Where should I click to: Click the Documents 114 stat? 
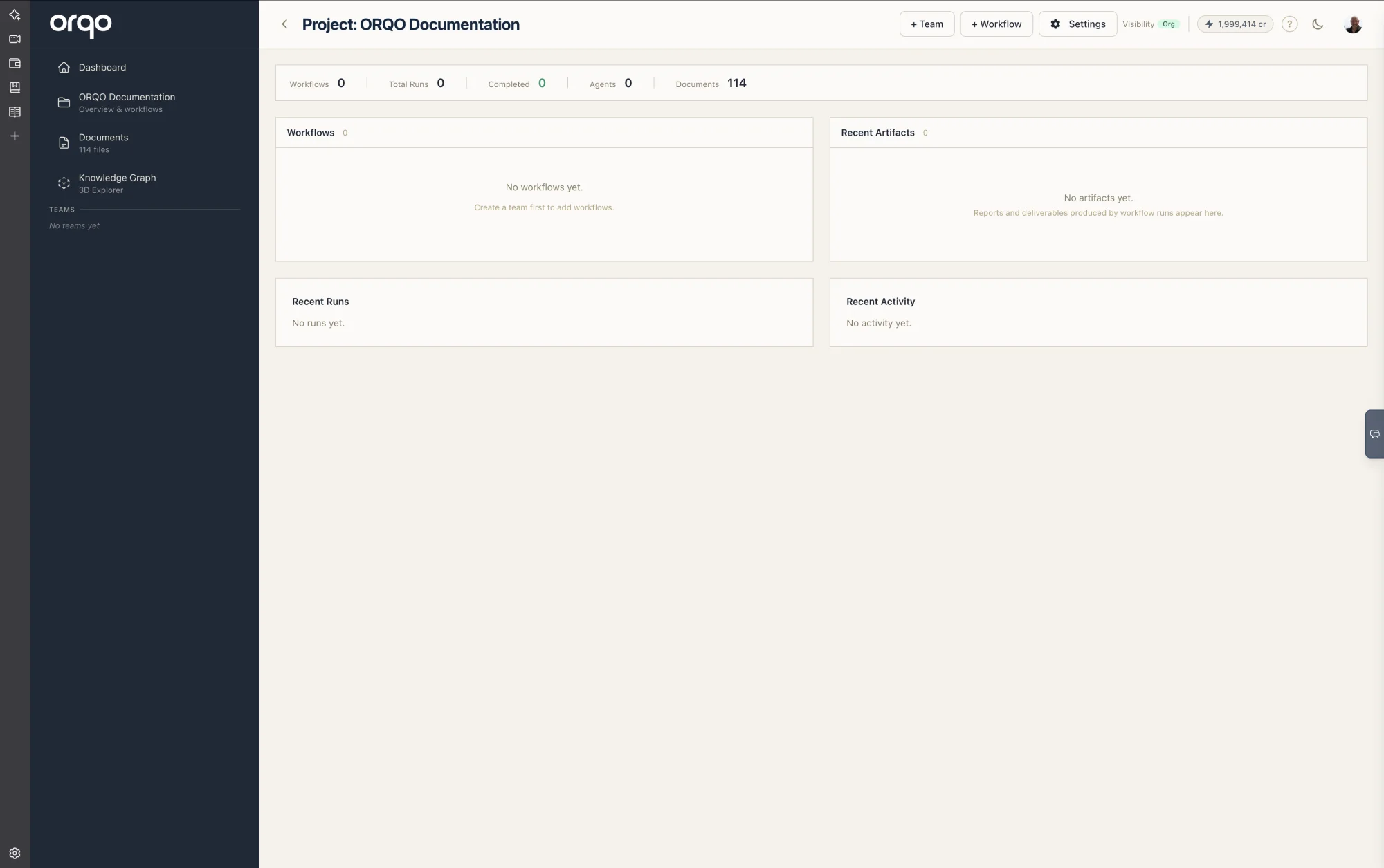pyautogui.click(x=711, y=83)
